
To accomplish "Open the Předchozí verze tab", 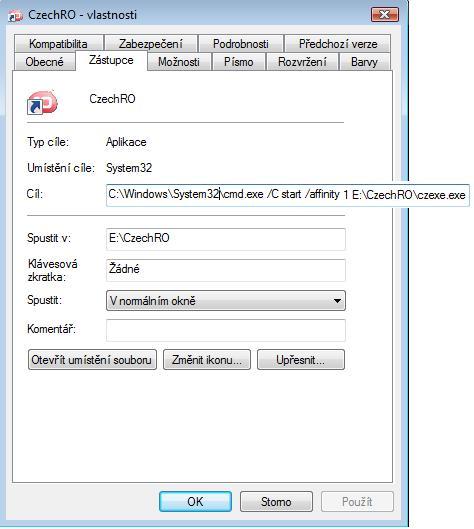I will pos(338,44).
